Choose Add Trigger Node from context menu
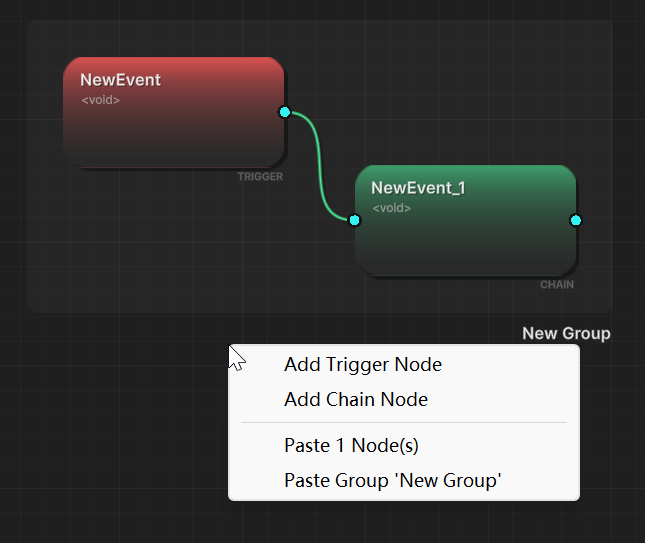The height and width of the screenshot is (543, 645). click(x=362, y=365)
